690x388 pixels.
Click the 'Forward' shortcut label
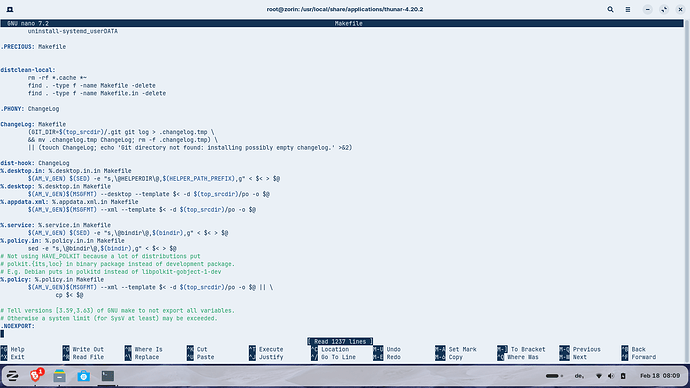tap(643, 357)
